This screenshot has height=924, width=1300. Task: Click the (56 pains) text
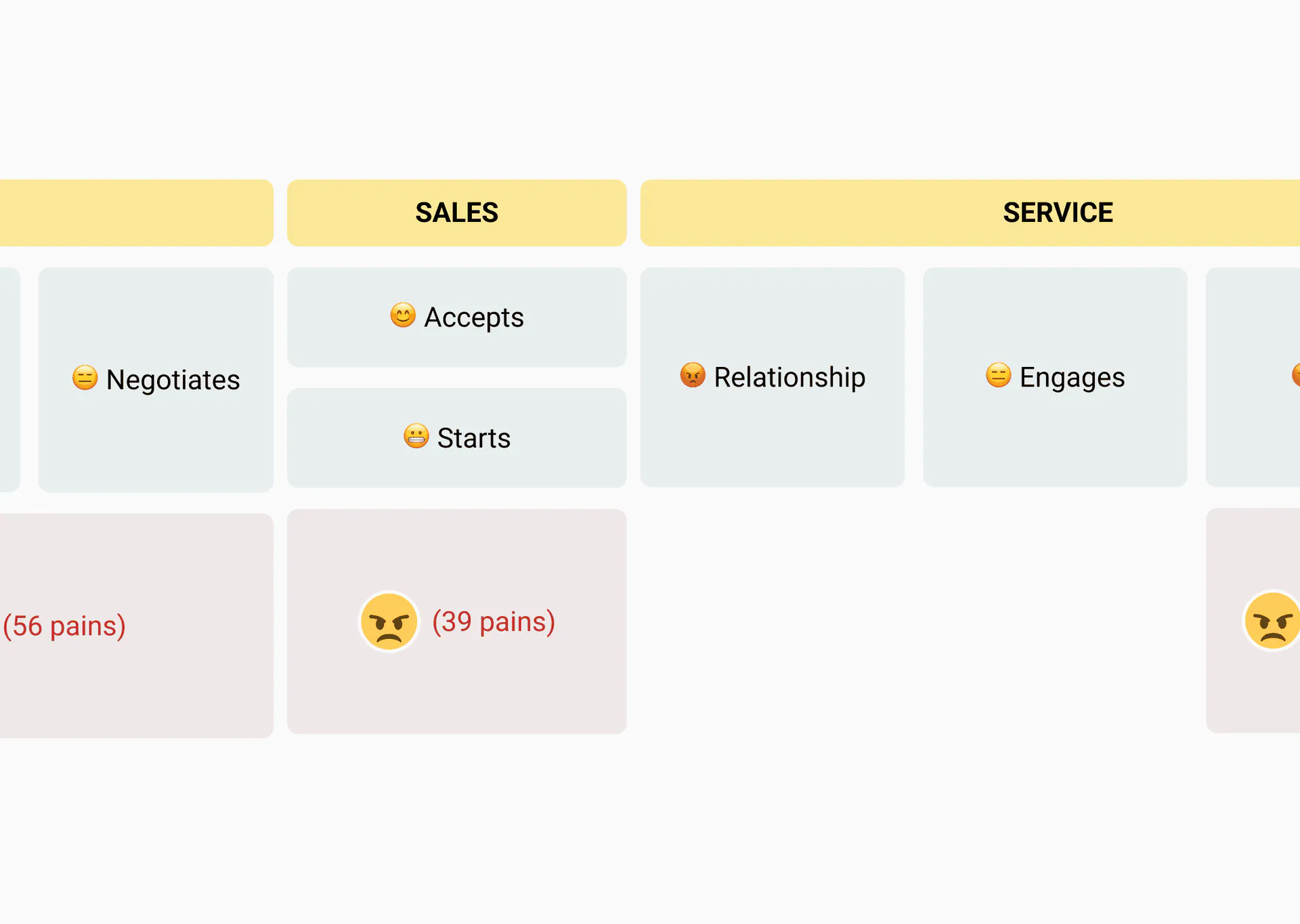(x=64, y=626)
